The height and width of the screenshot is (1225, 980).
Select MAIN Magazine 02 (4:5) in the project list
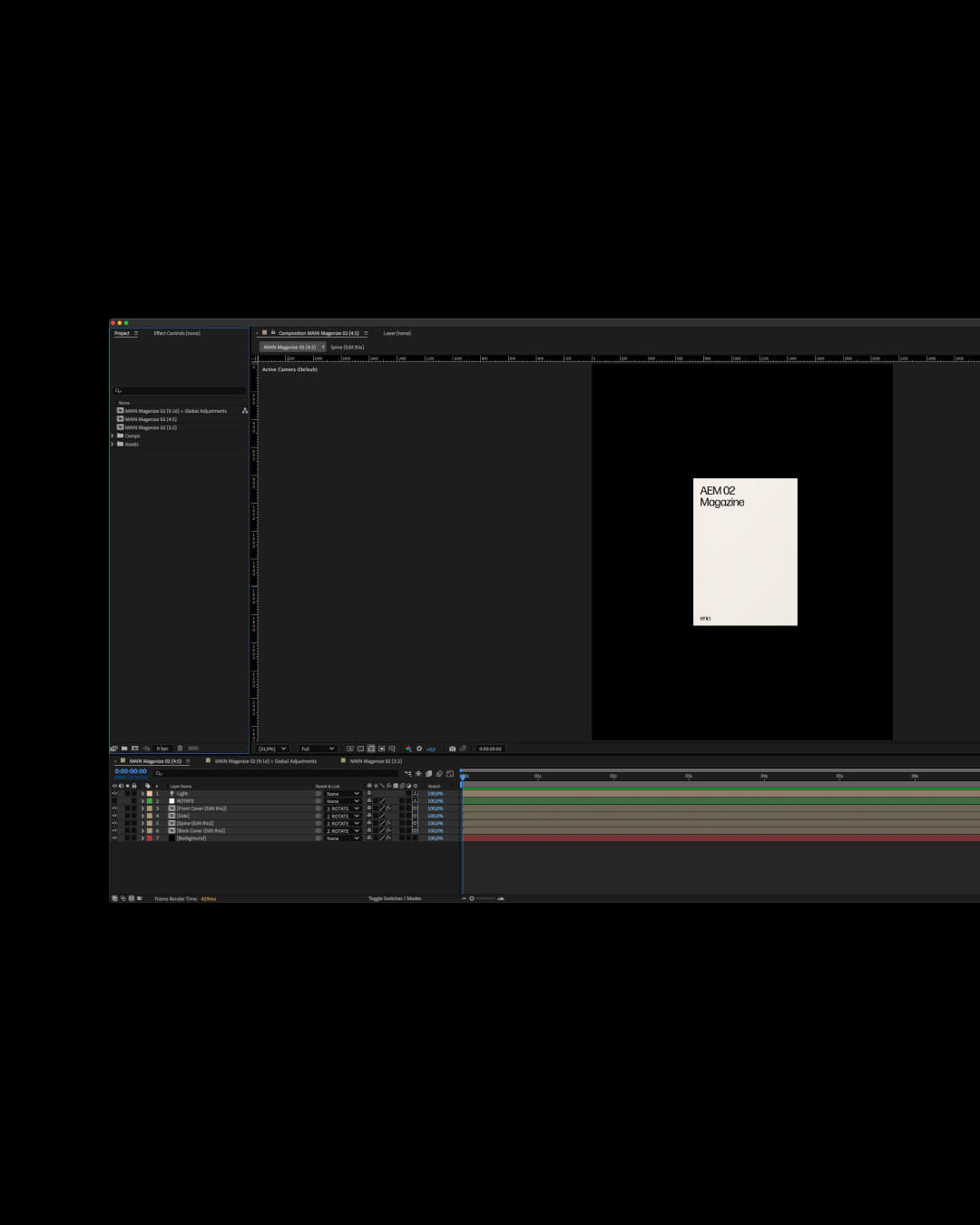[151, 419]
